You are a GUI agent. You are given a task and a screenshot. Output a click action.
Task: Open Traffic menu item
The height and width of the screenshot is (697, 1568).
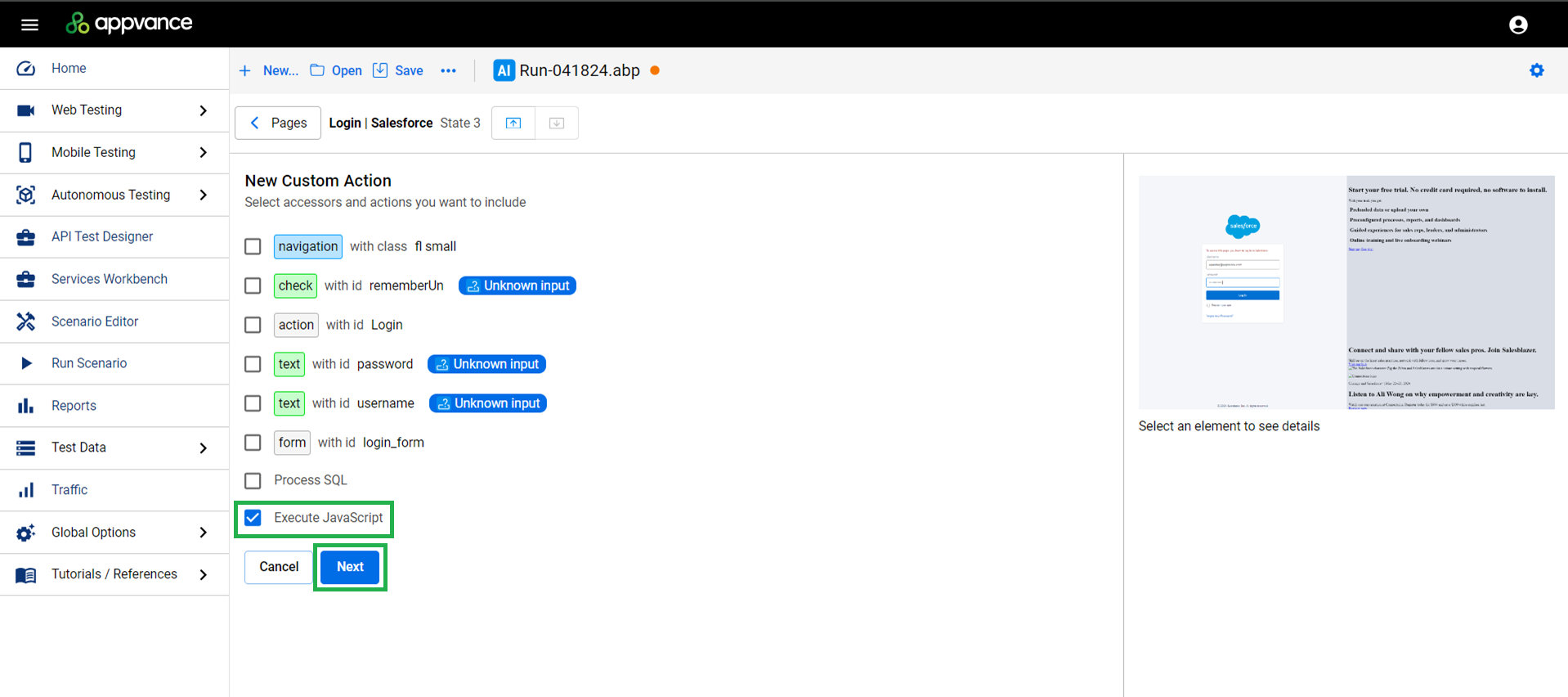[x=114, y=490]
